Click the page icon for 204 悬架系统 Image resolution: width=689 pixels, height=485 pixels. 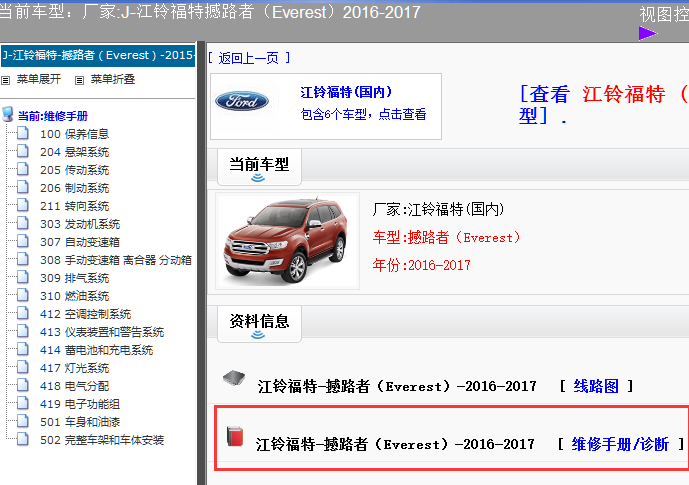23,151
